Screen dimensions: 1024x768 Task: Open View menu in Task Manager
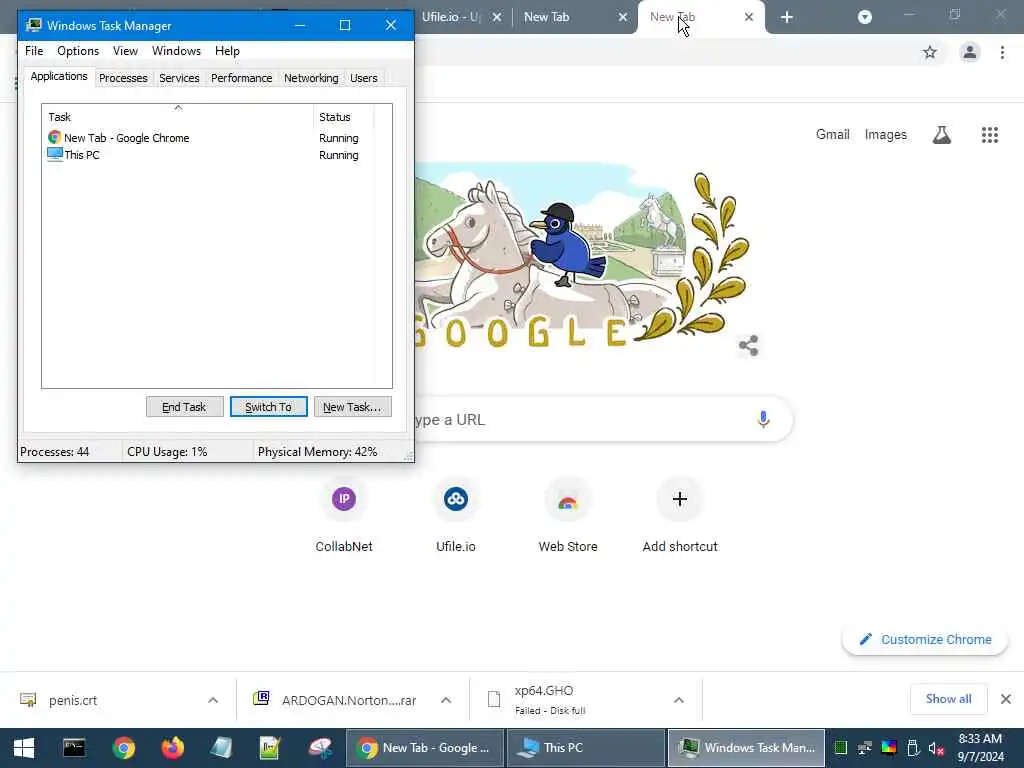(x=125, y=51)
